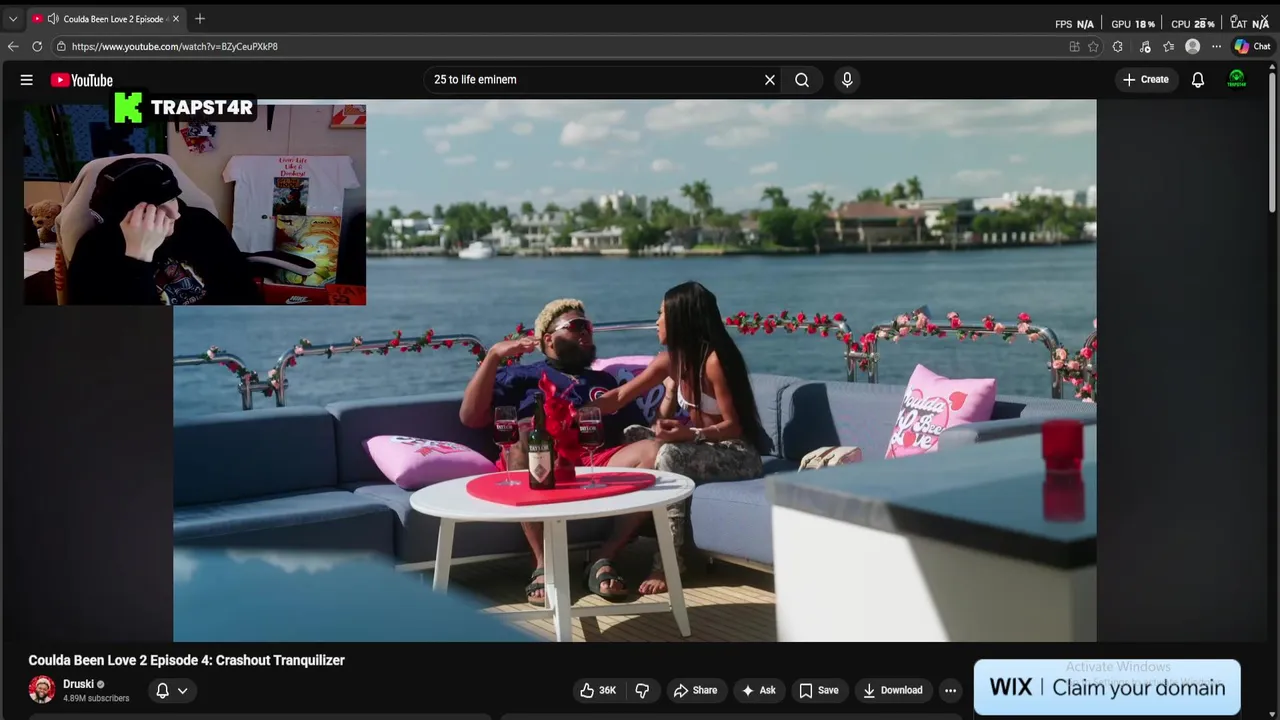Viewport: 1280px width, 720px height.
Task: Open the tab search dropdown arrow
Action: coord(13,19)
